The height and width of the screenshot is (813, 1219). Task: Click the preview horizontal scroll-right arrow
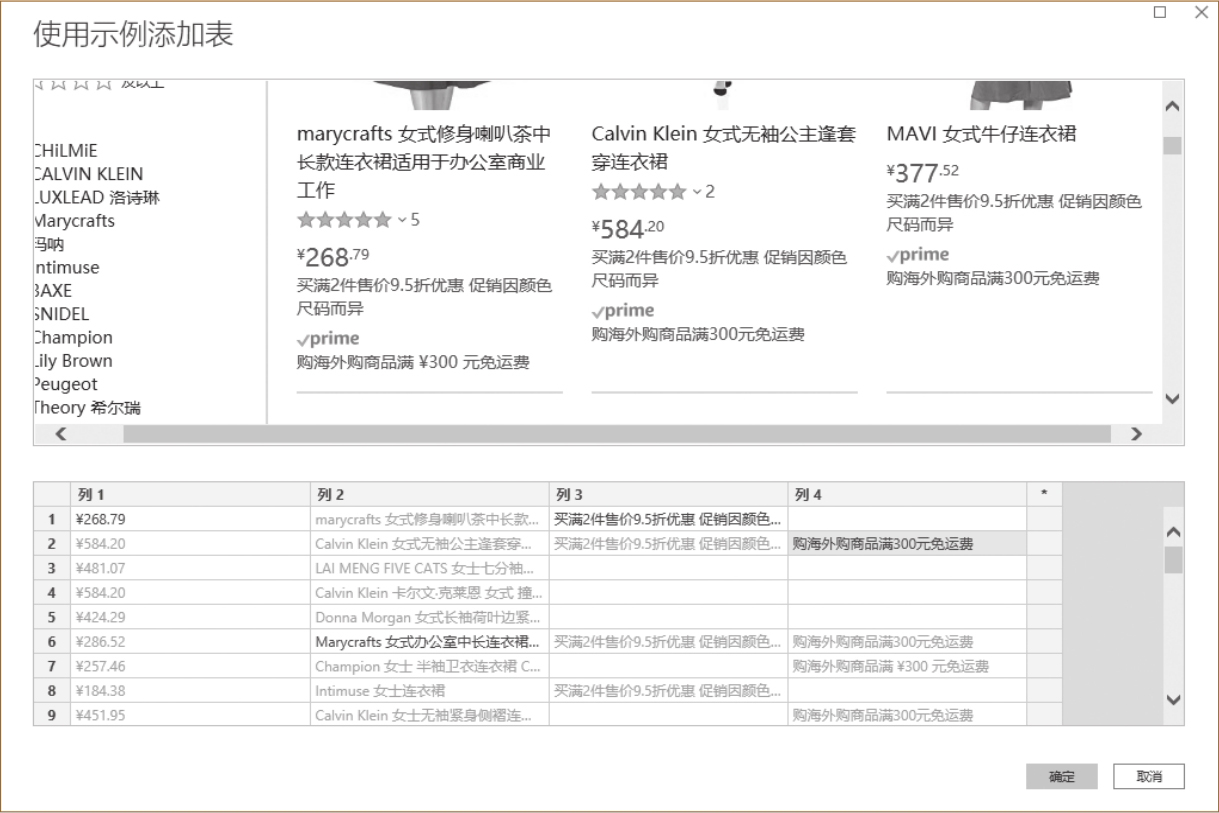1135,434
